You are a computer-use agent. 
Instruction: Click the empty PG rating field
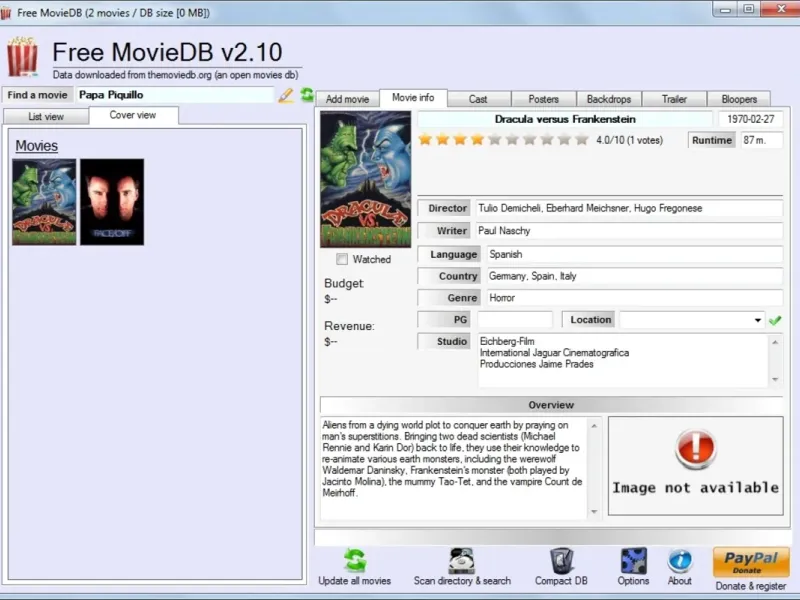(515, 320)
